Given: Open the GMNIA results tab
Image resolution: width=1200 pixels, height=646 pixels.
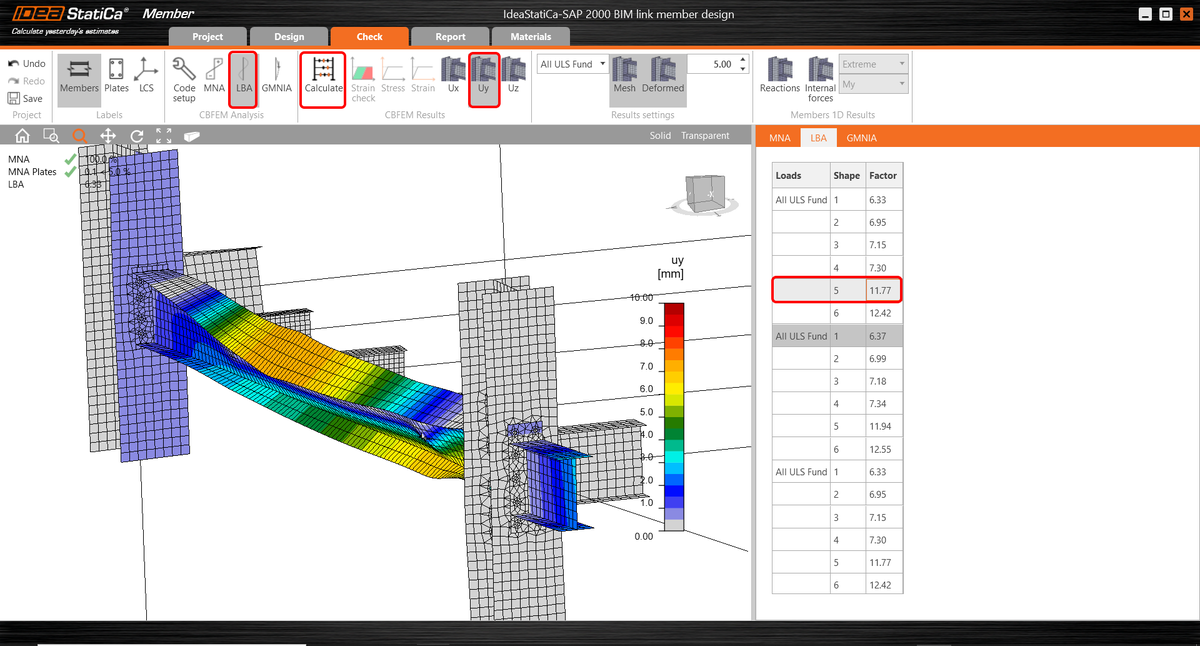Looking at the screenshot, I should (x=861, y=138).
